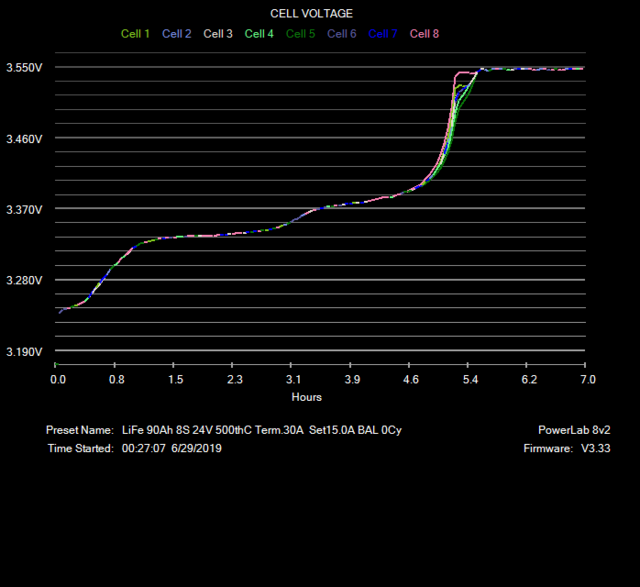
Task: Click the 3.1 hours axis label
Action: (293, 380)
